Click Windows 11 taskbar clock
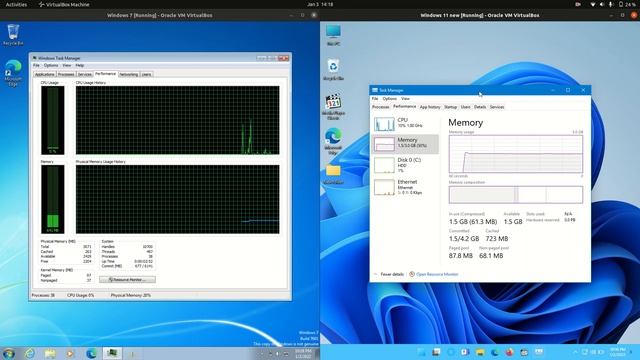640x360 pixels. [x=618, y=352]
